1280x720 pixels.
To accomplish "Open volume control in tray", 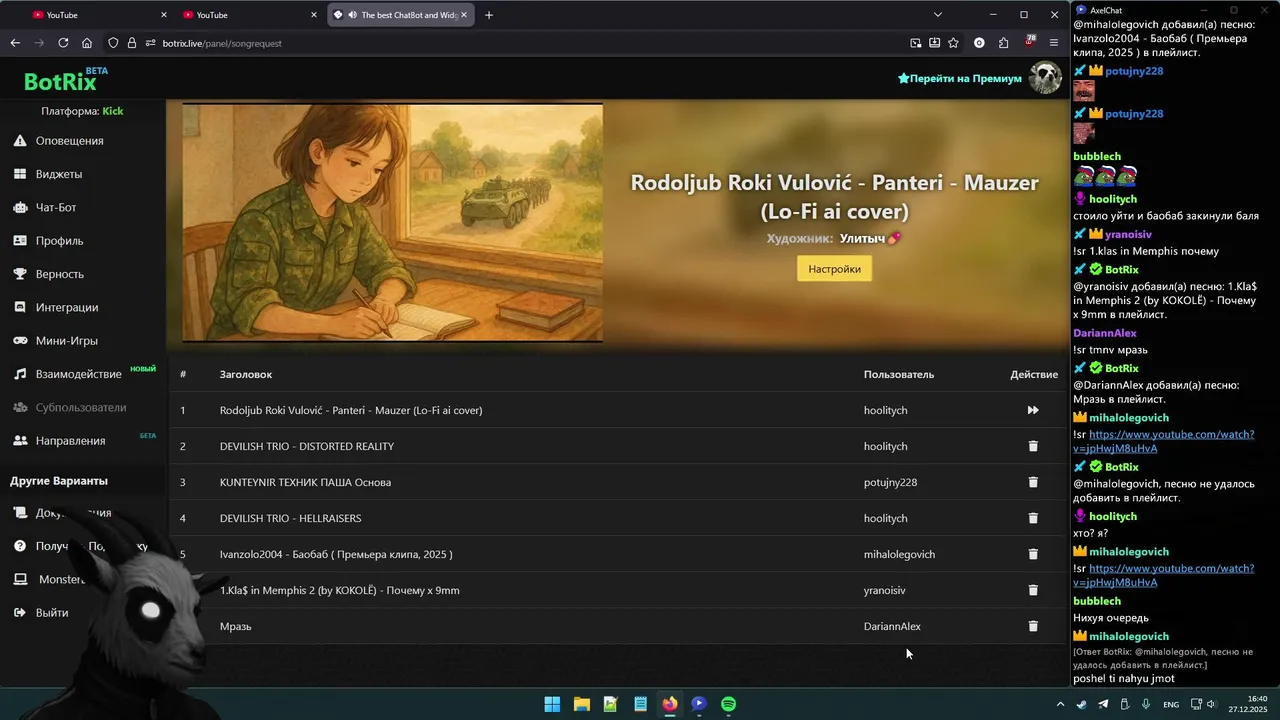I will 1211,704.
